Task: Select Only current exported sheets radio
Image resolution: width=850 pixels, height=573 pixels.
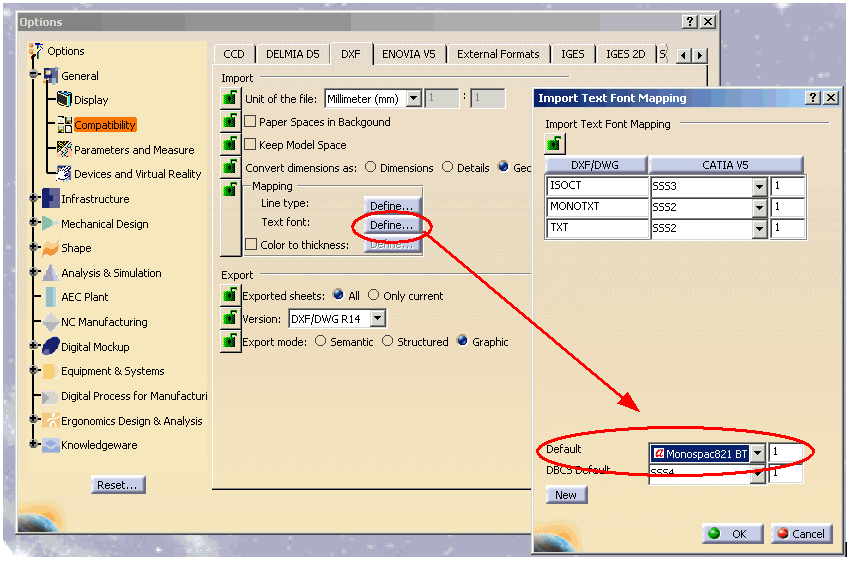Action: 374,295
